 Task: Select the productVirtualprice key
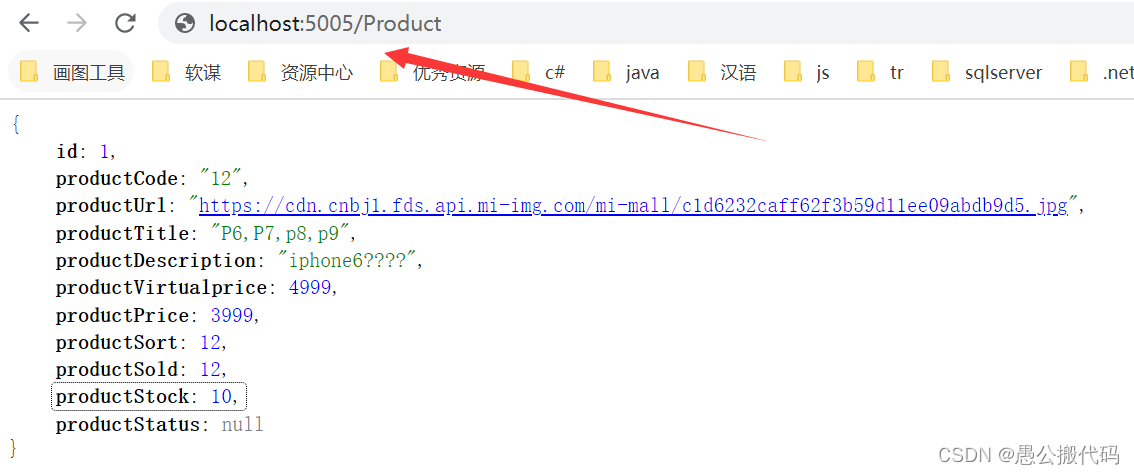click(x=161, y=288)
